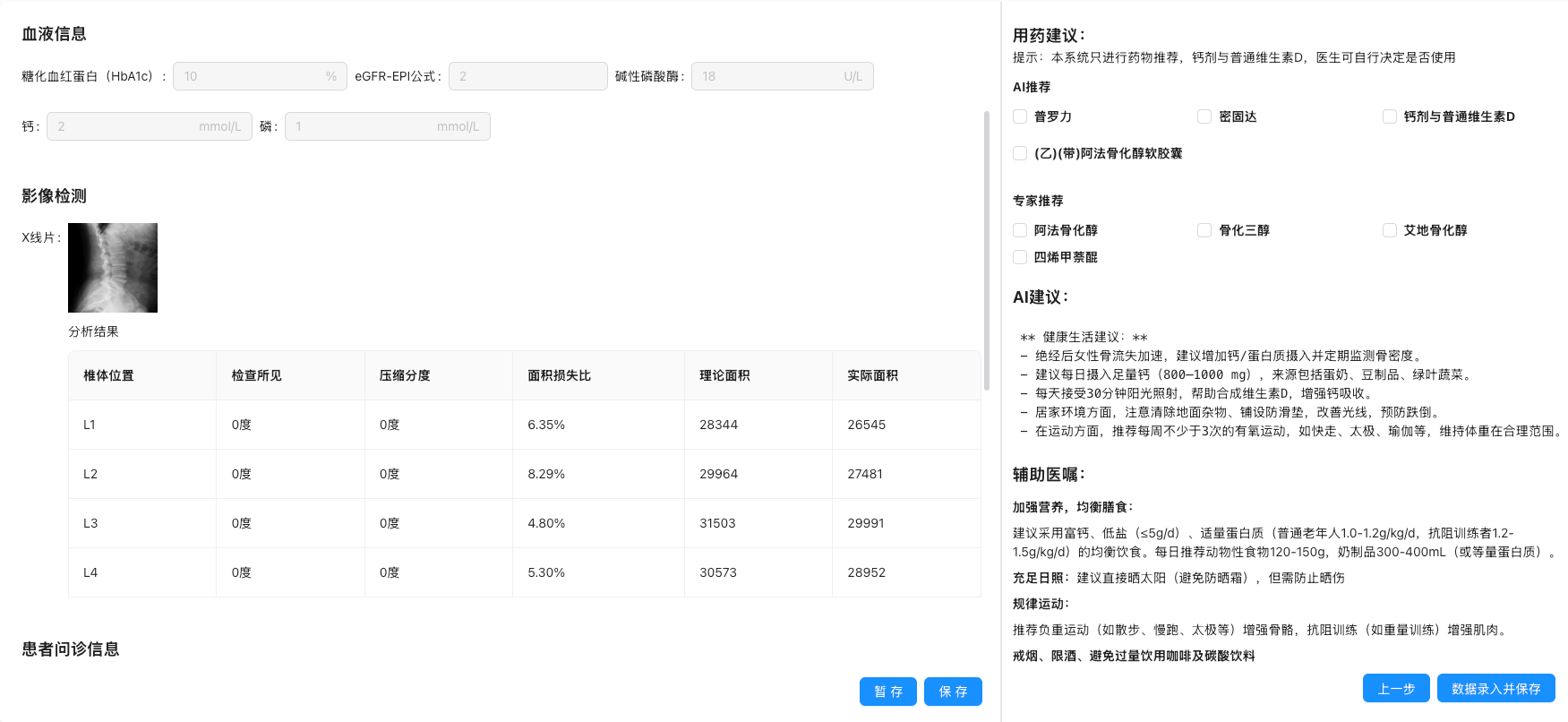The height and width of the screenshot is (722, 1568).
Task: Click the 检查所见 column header
Action: (x=291, y=375)
